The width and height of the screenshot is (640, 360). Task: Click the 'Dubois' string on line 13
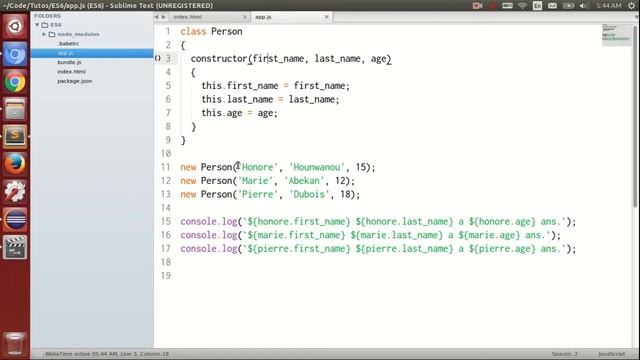(309, 194)
